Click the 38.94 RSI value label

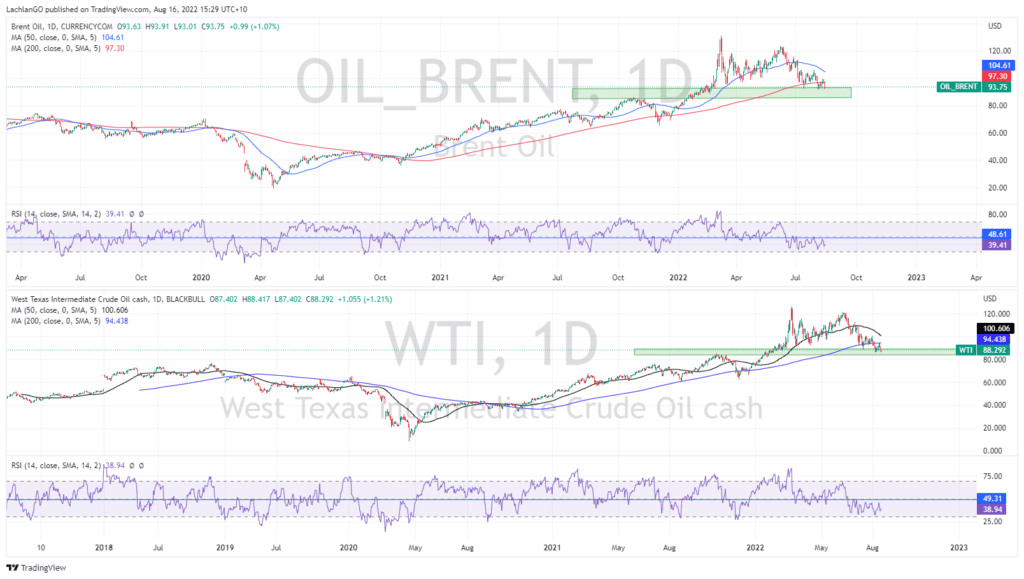[996, 508]
